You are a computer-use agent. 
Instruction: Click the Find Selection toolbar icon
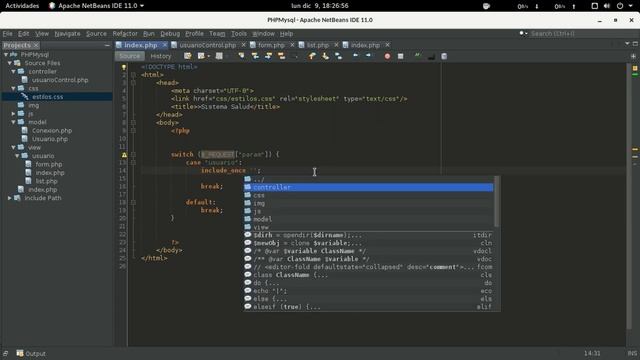click(241, 56)
